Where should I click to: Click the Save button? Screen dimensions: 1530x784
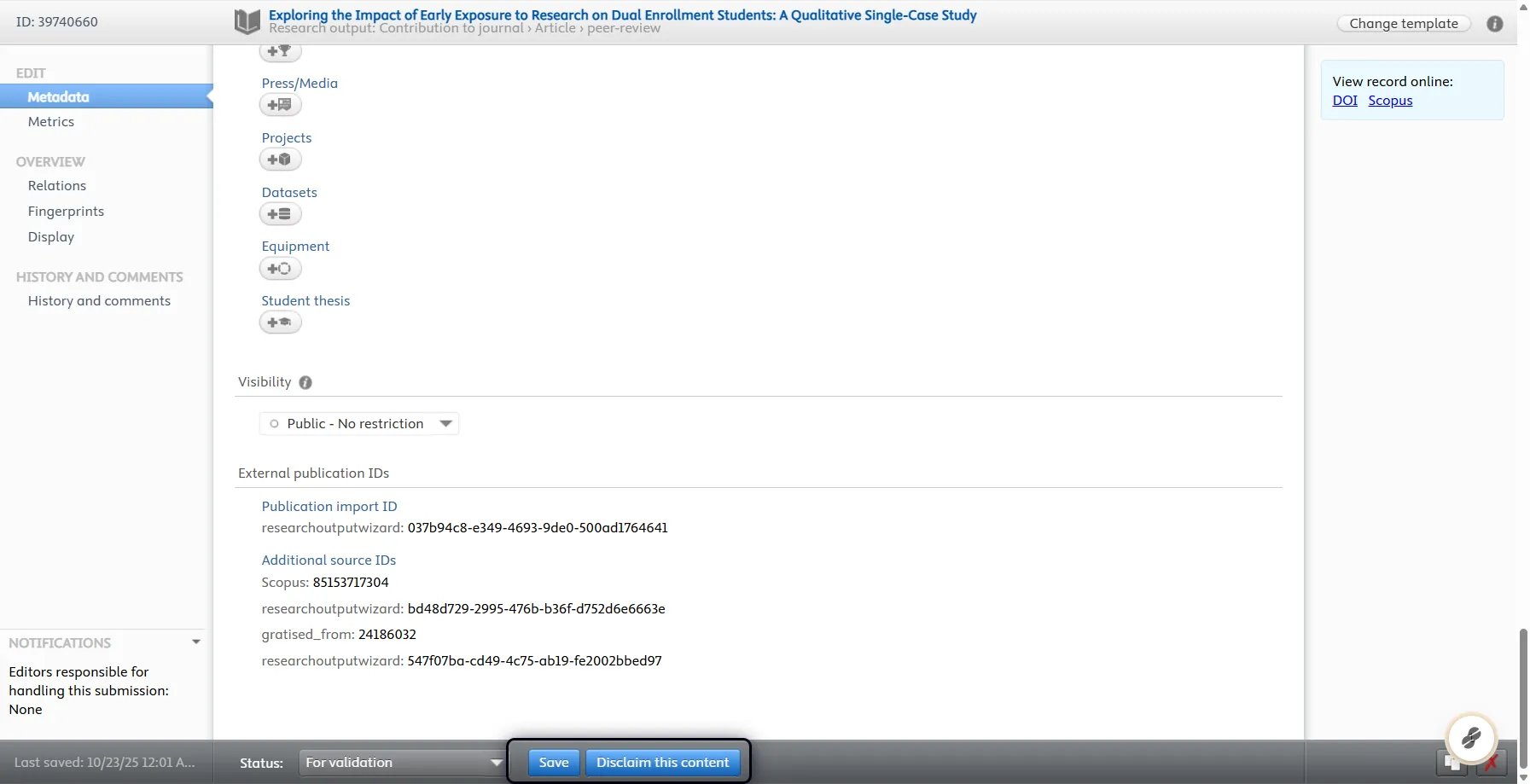554,763
